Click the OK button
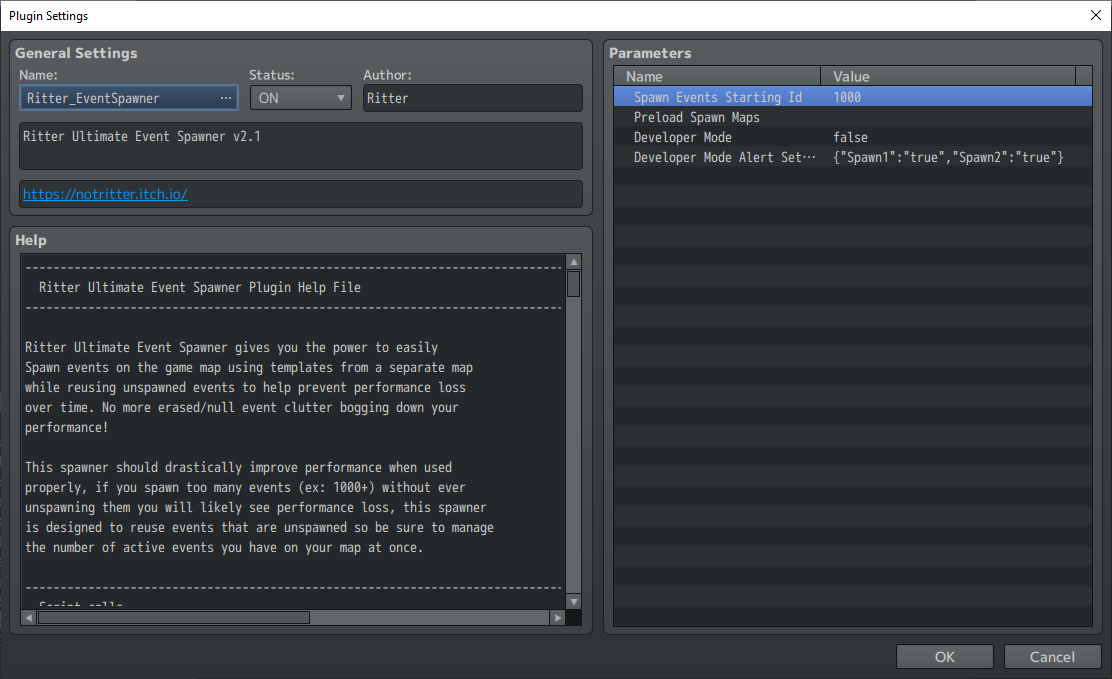 coord(945,657)
